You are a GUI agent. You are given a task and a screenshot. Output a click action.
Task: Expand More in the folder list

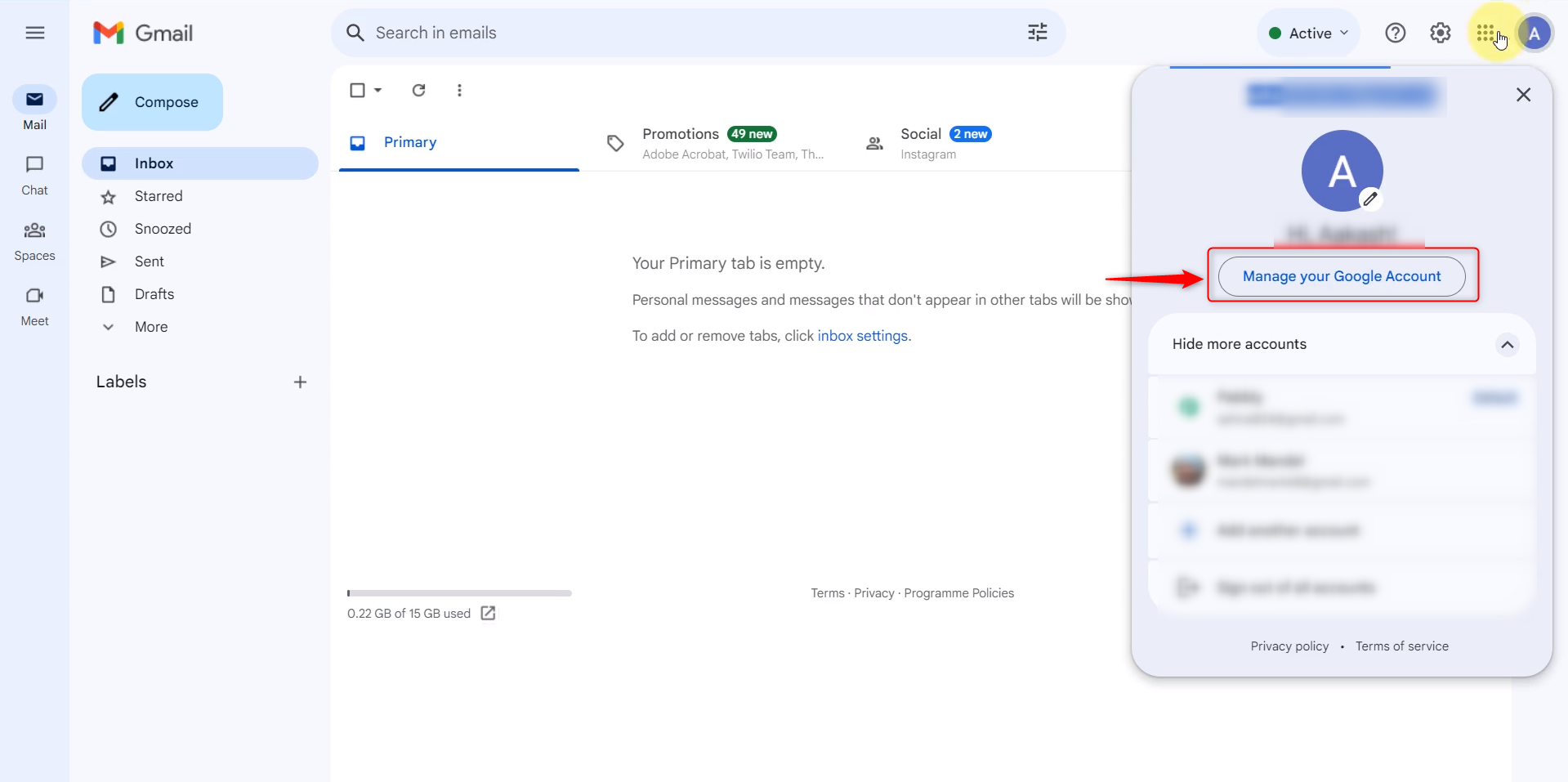[151, 327]
